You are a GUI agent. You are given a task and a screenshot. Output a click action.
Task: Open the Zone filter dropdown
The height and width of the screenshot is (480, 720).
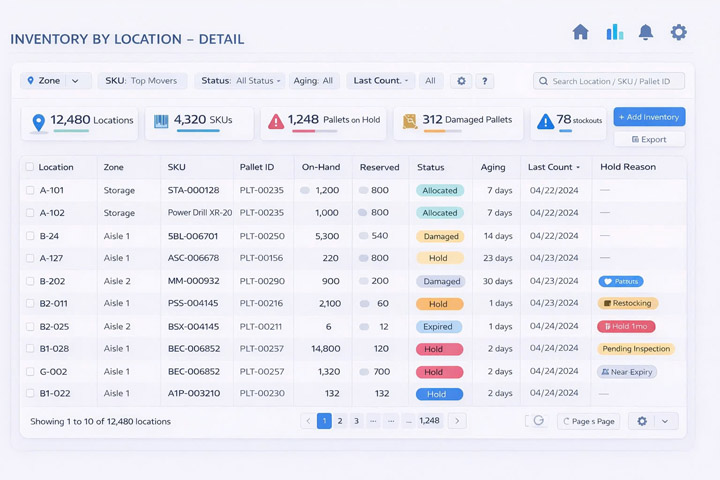(55, 81)
